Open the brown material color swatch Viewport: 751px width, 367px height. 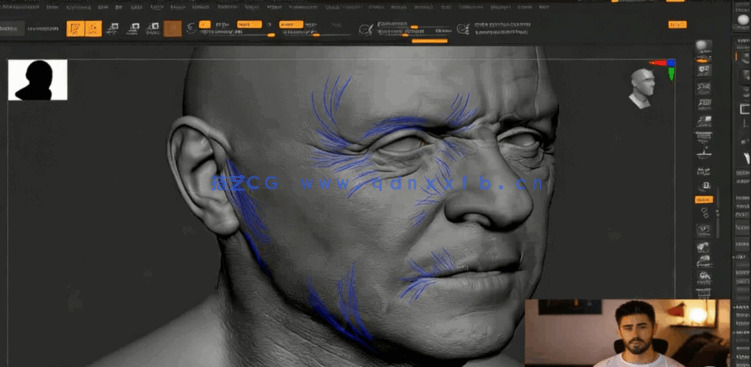coord(172,29)
